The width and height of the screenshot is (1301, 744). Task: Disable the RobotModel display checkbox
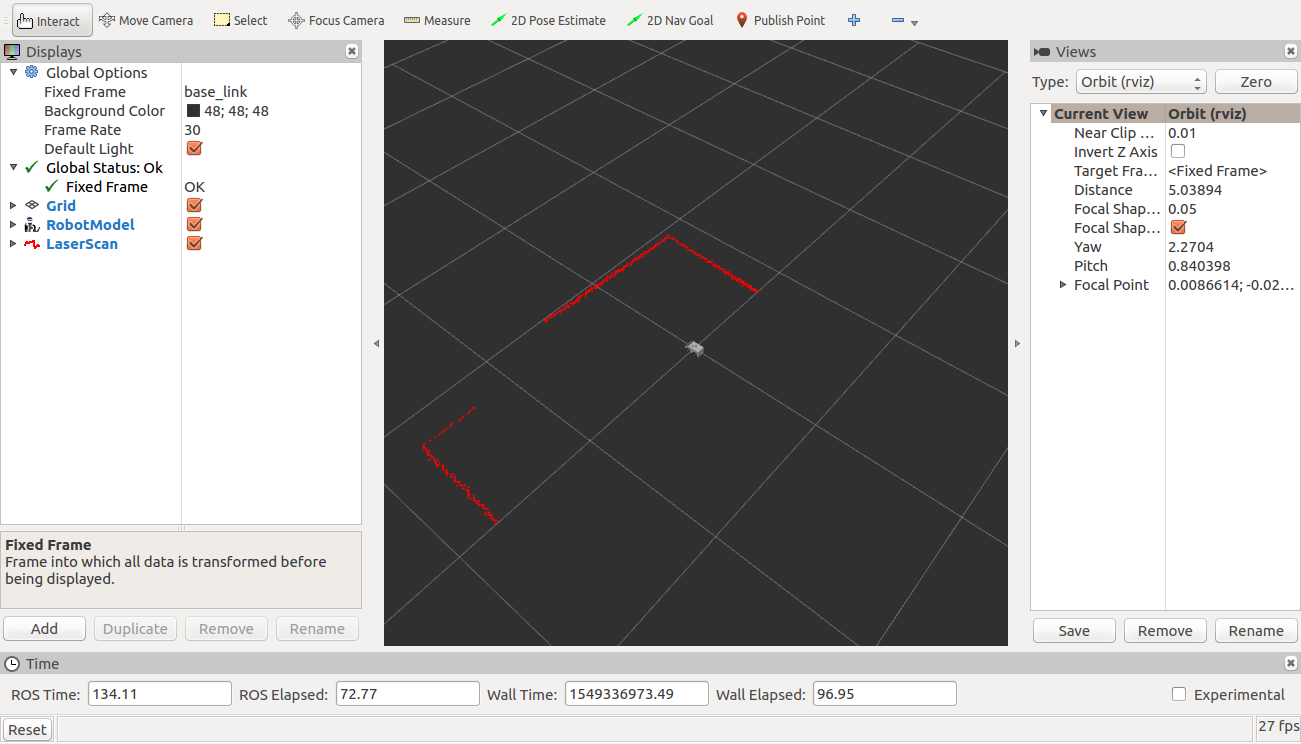pyautogui.click(x=195, y=224)
